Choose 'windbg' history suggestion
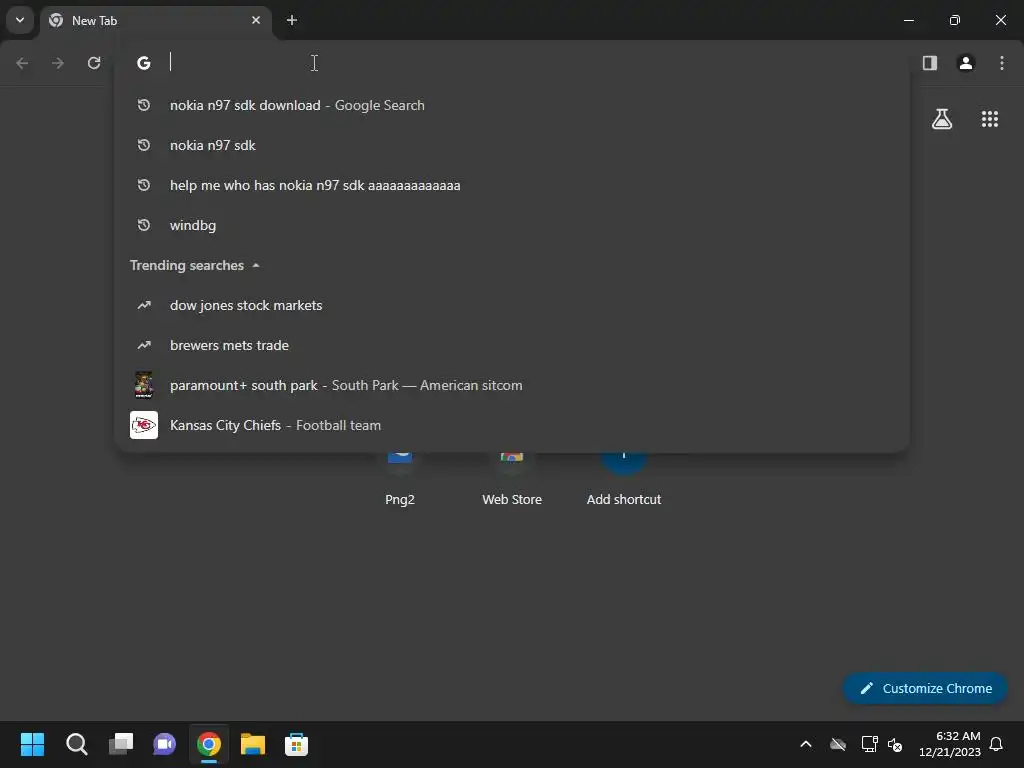 click(512, 225)
